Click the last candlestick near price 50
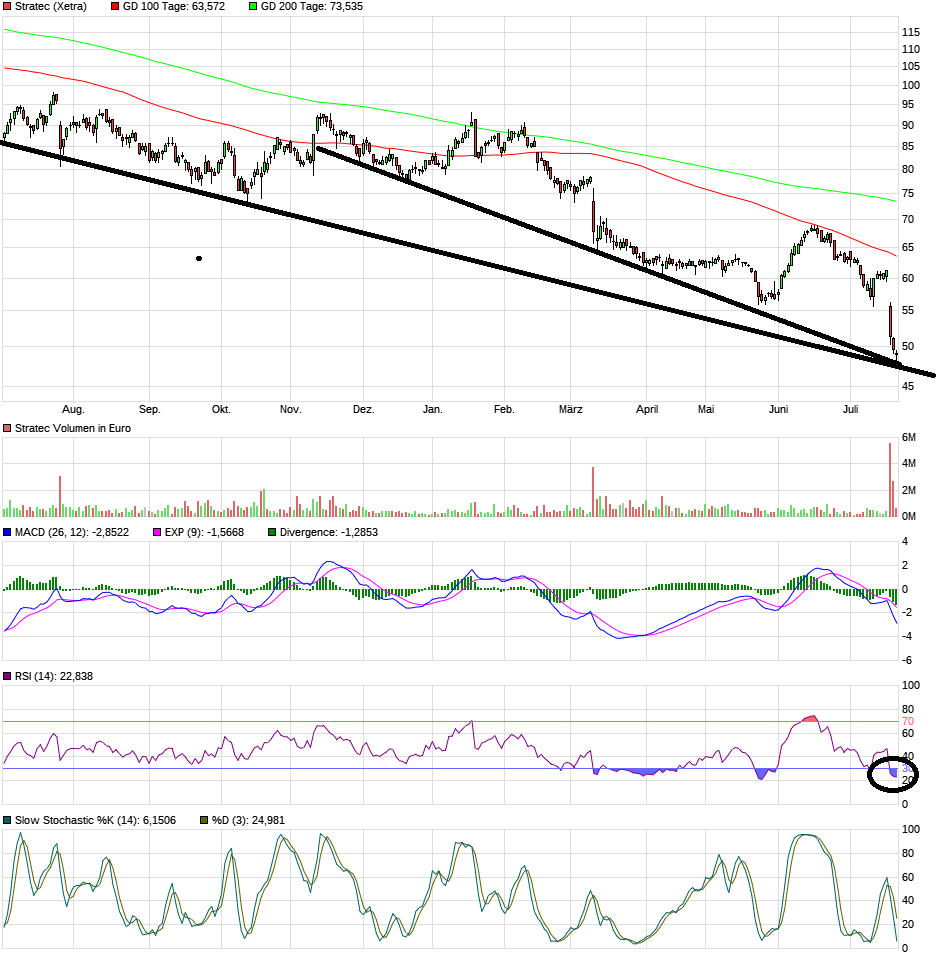 click(896, 355)
